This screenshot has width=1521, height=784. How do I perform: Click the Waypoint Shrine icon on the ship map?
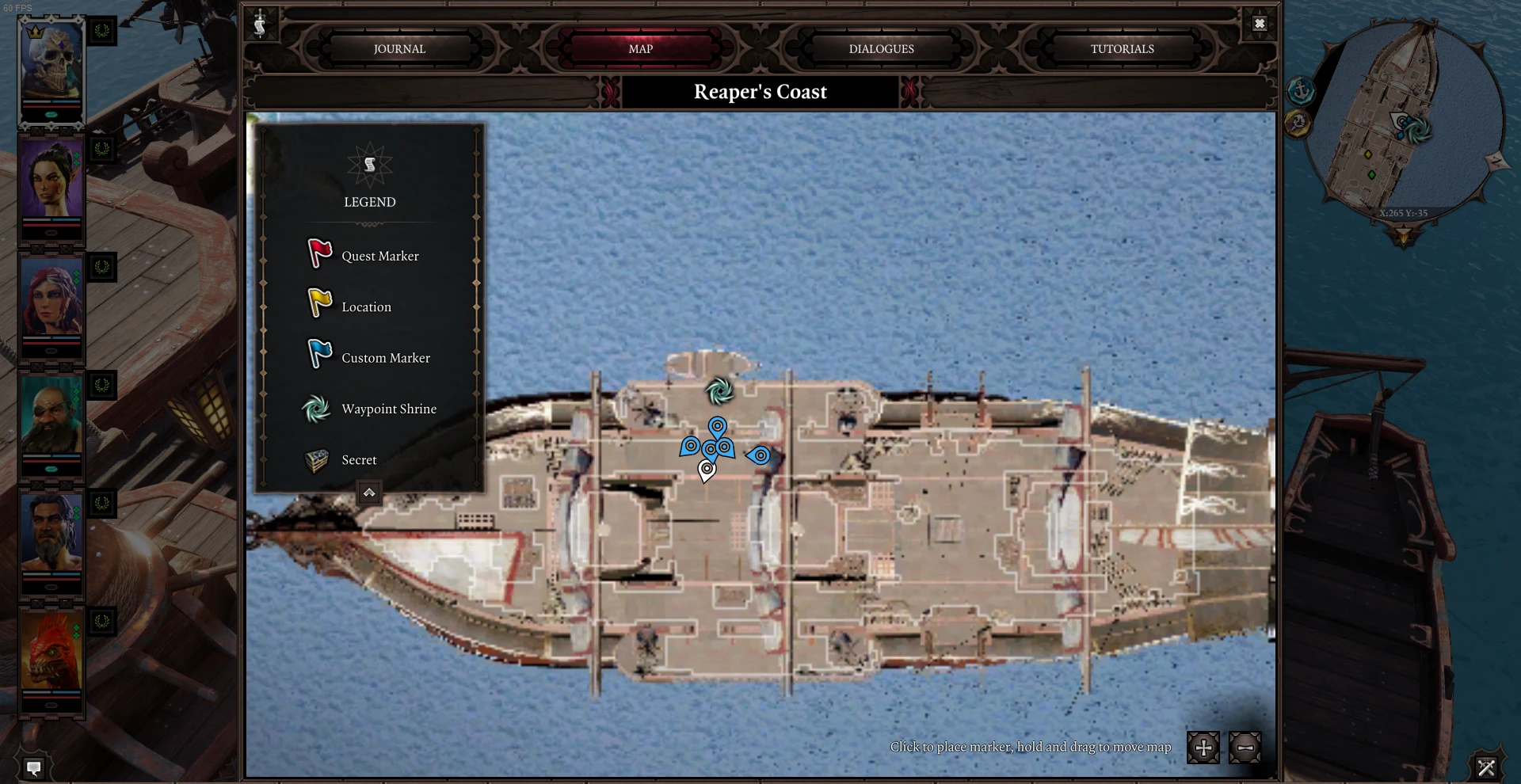click(x=719, y=390)
